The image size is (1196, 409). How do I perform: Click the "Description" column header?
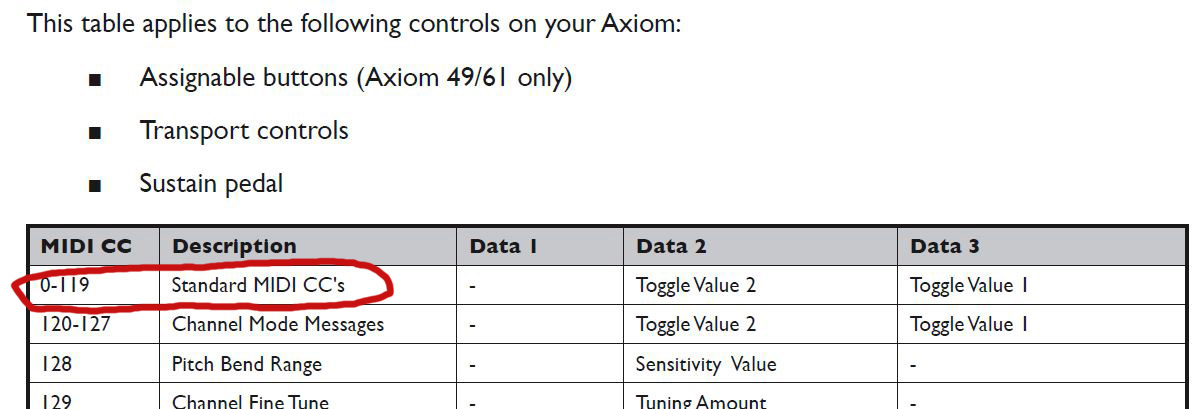[234, 246]
